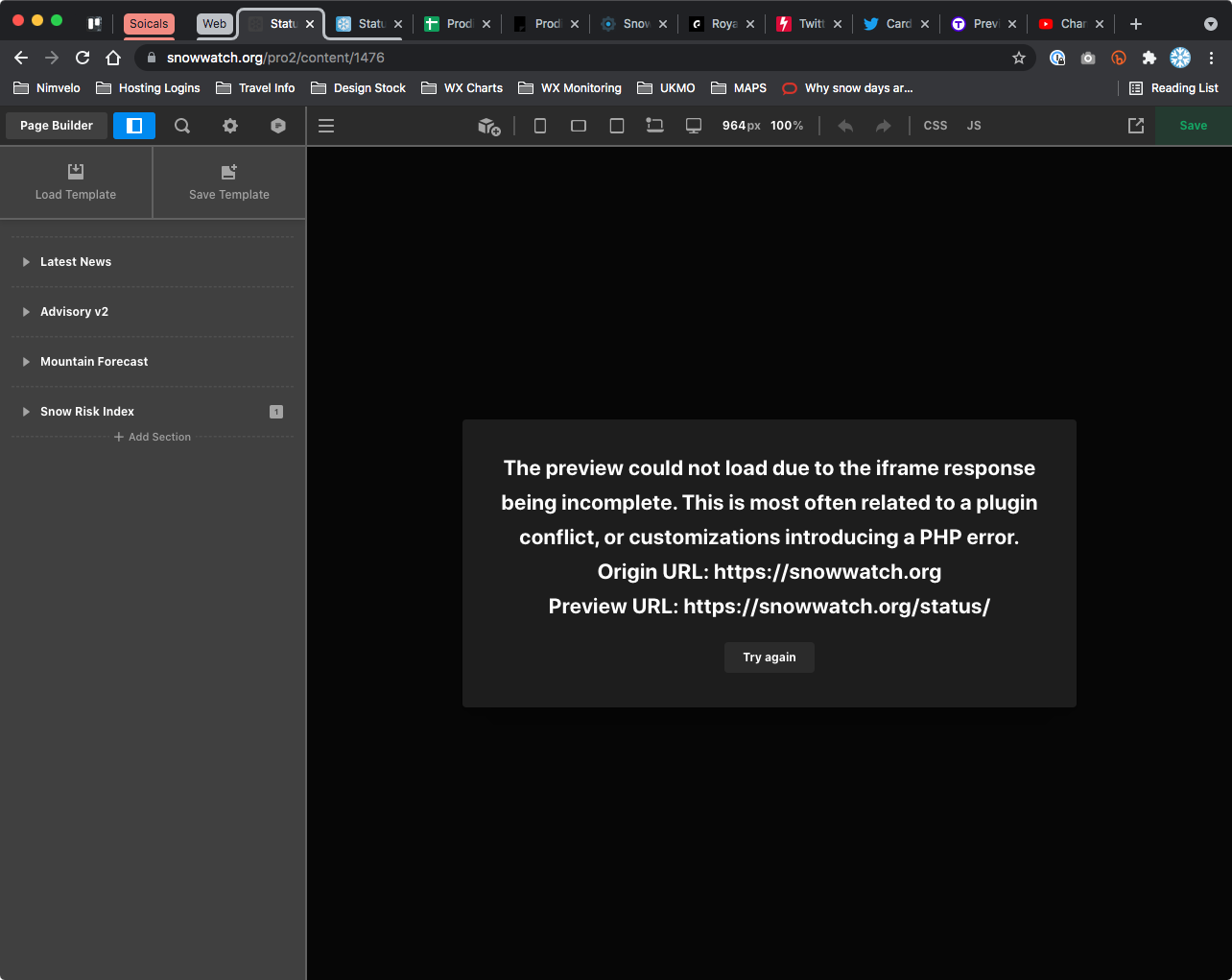Image resolution: width=1232 pixels, height=980 pixels.
Task: Open the CSS editor tab
Action: point(936,126)
